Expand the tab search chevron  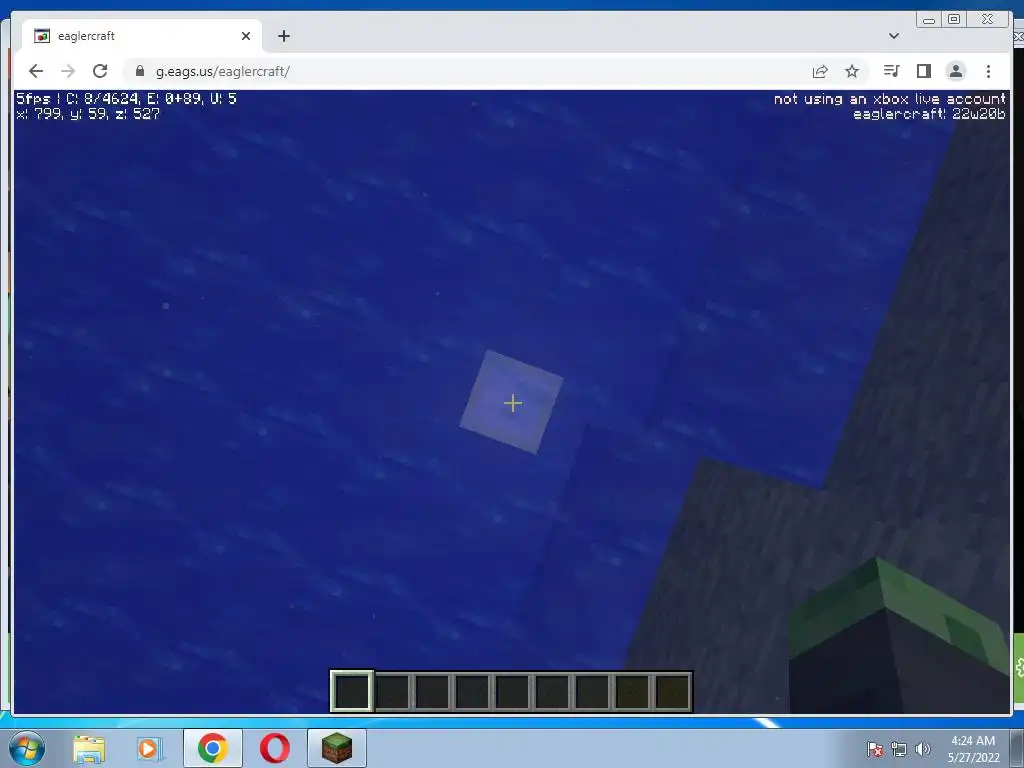894,36
